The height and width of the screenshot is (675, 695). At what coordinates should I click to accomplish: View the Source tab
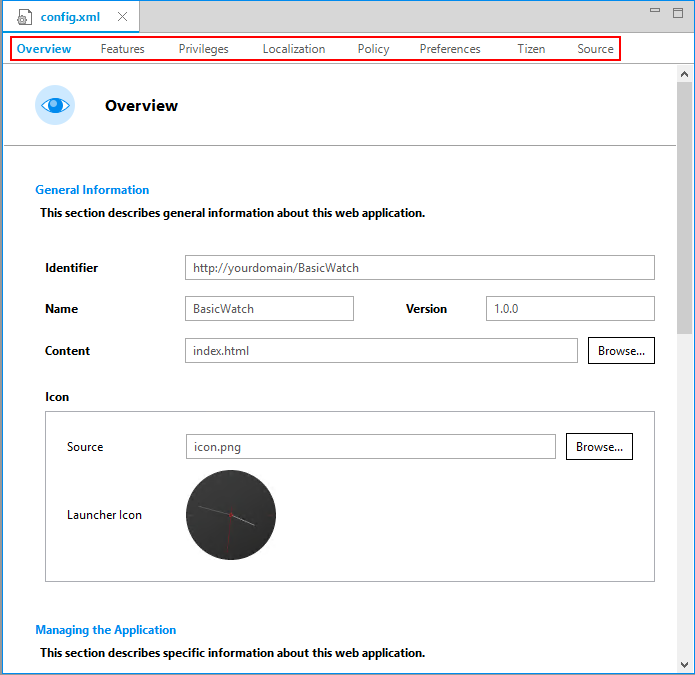pos(595,49)
